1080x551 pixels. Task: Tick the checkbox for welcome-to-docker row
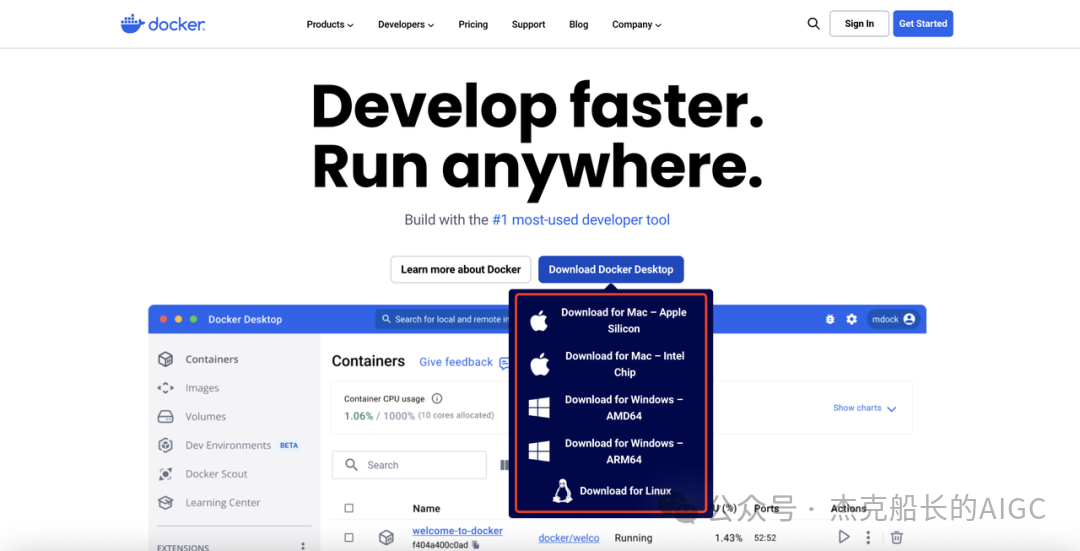pos(349,537)
